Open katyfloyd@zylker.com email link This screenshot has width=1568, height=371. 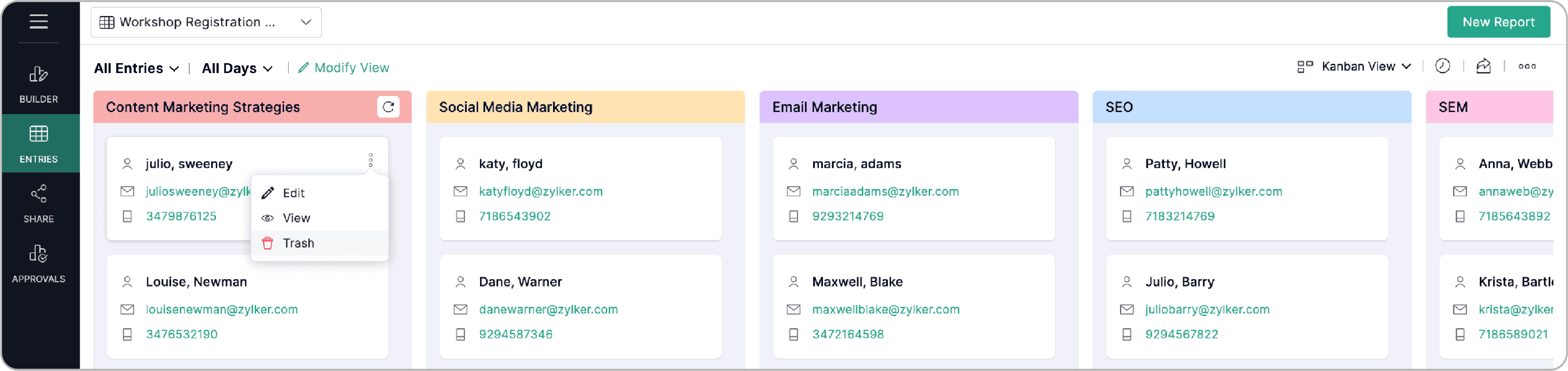coord(541,191)
